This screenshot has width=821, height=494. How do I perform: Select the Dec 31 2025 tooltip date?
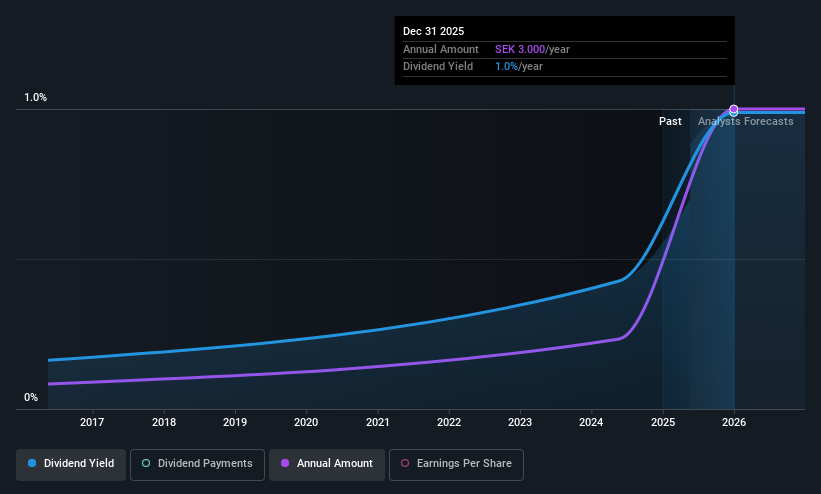coord(434,31)
